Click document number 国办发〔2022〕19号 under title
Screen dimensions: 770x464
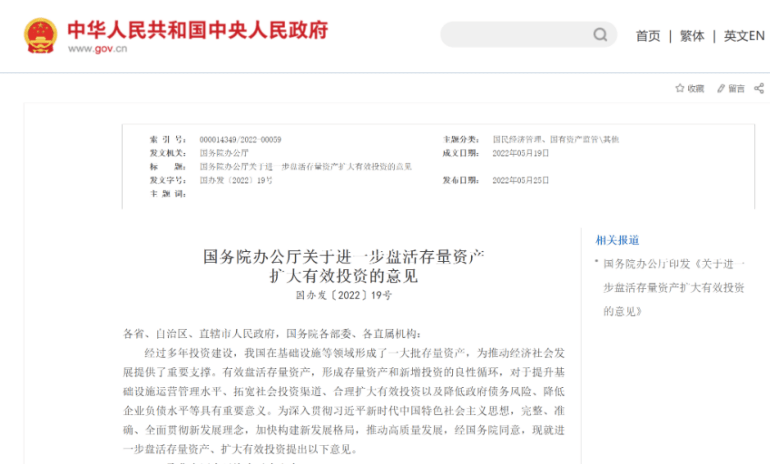click(x=343, y=296)
